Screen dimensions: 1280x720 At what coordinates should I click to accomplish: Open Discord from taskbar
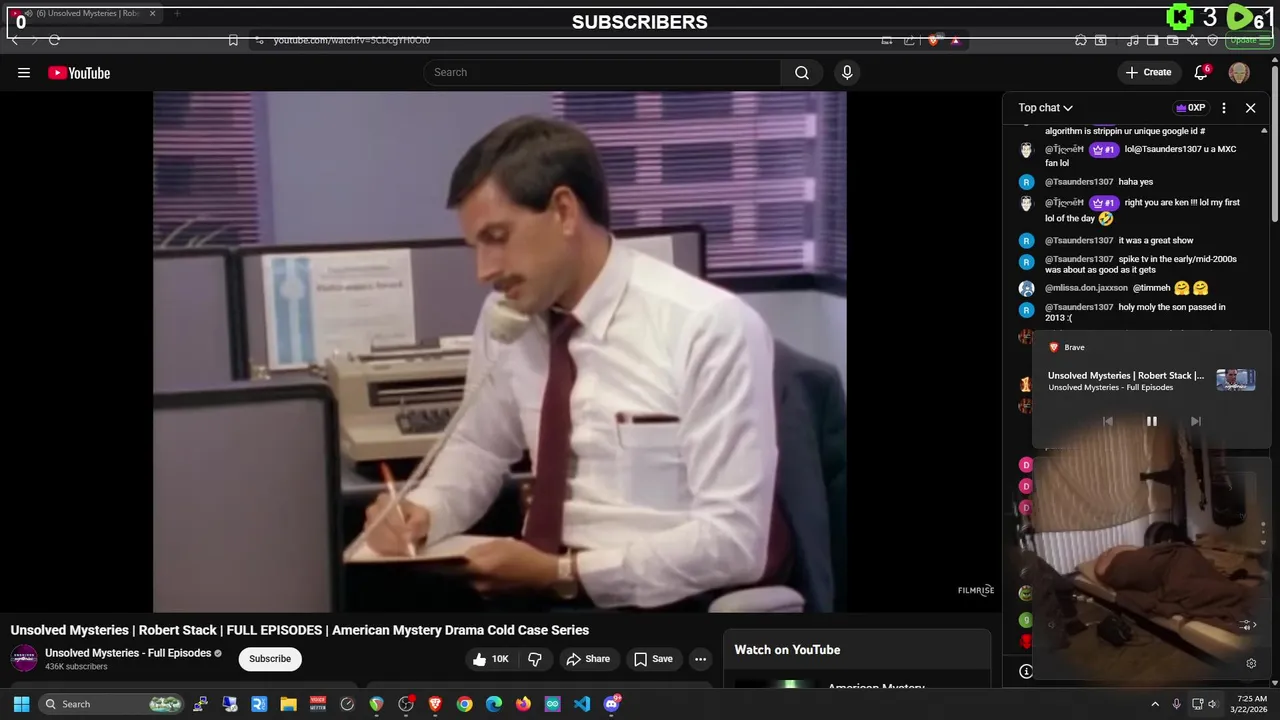point(612,704)
